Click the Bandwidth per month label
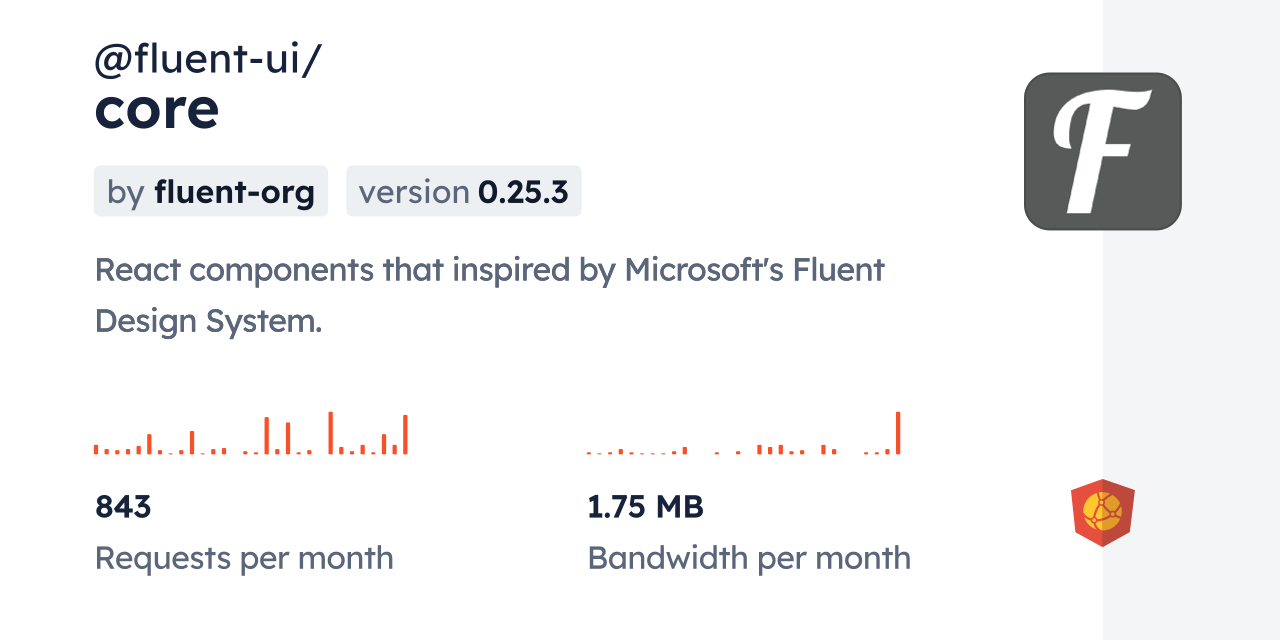This screenshot has width=1280, height=640. tap(749, 558)
